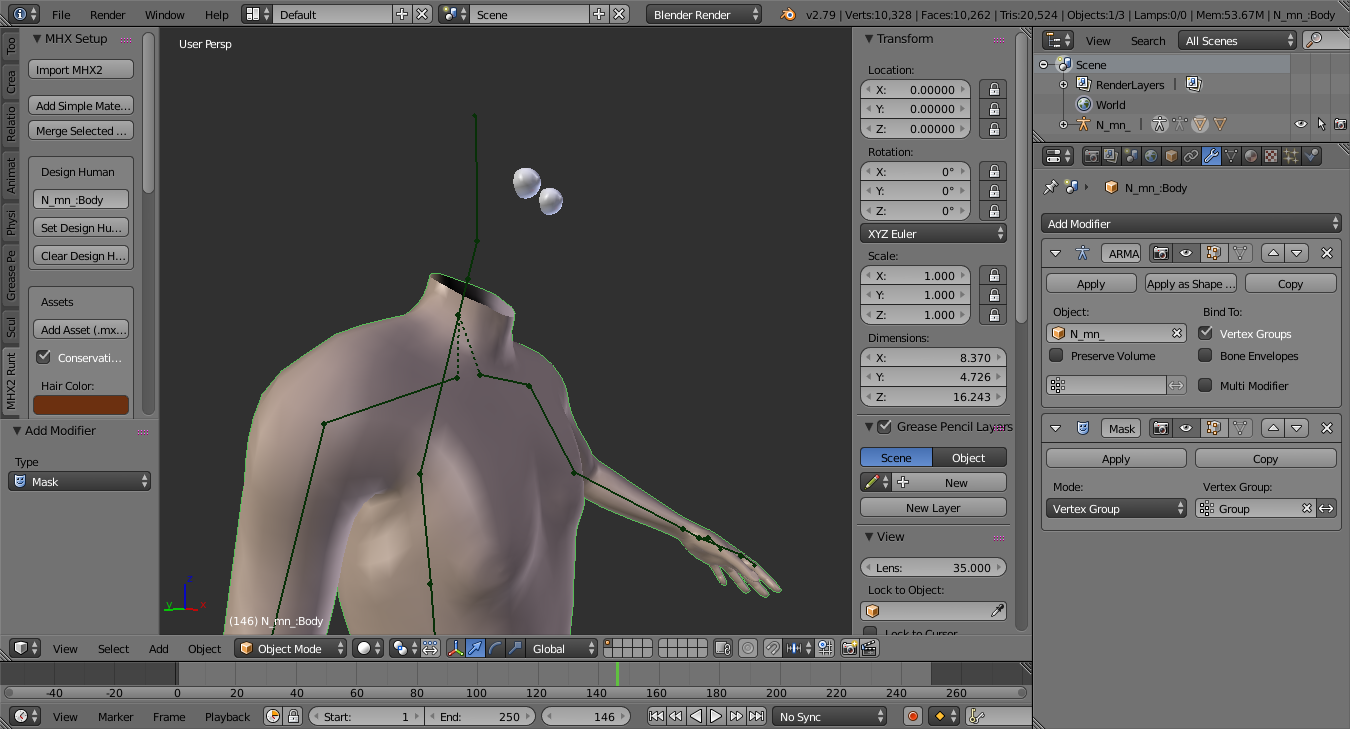Toggle proportional editing circle icon
The width and height of the screenshot is (1350, 729).
pyautogui.click(x=748, y=648)
